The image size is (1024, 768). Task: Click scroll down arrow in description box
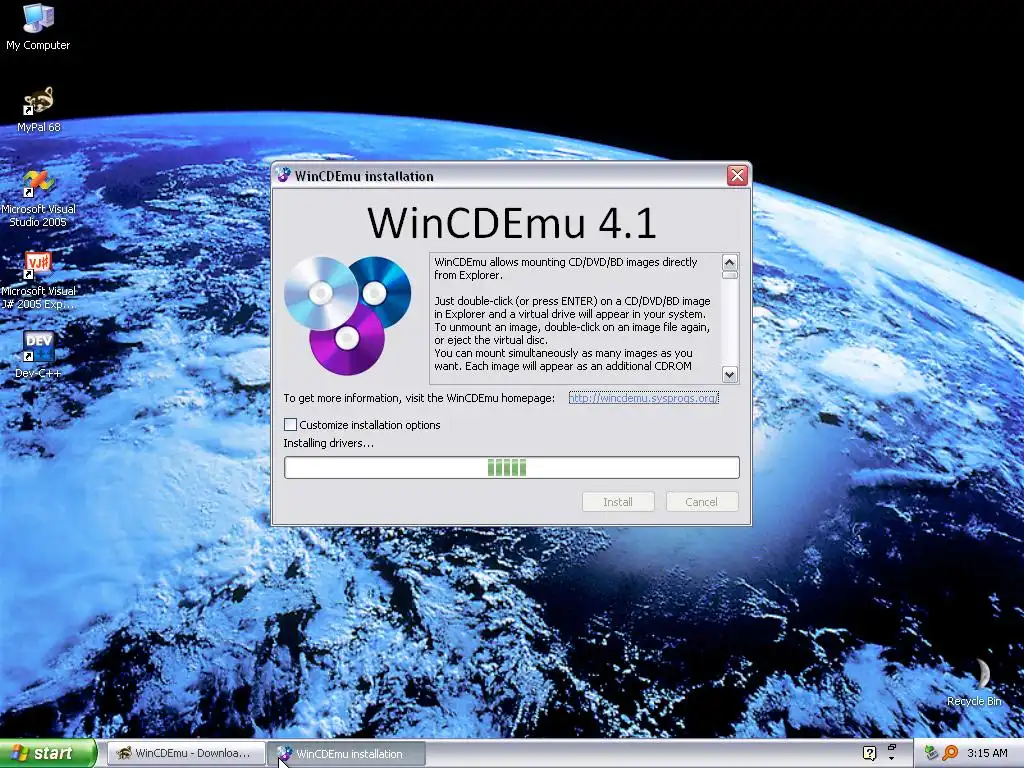(x=729, y=374)
